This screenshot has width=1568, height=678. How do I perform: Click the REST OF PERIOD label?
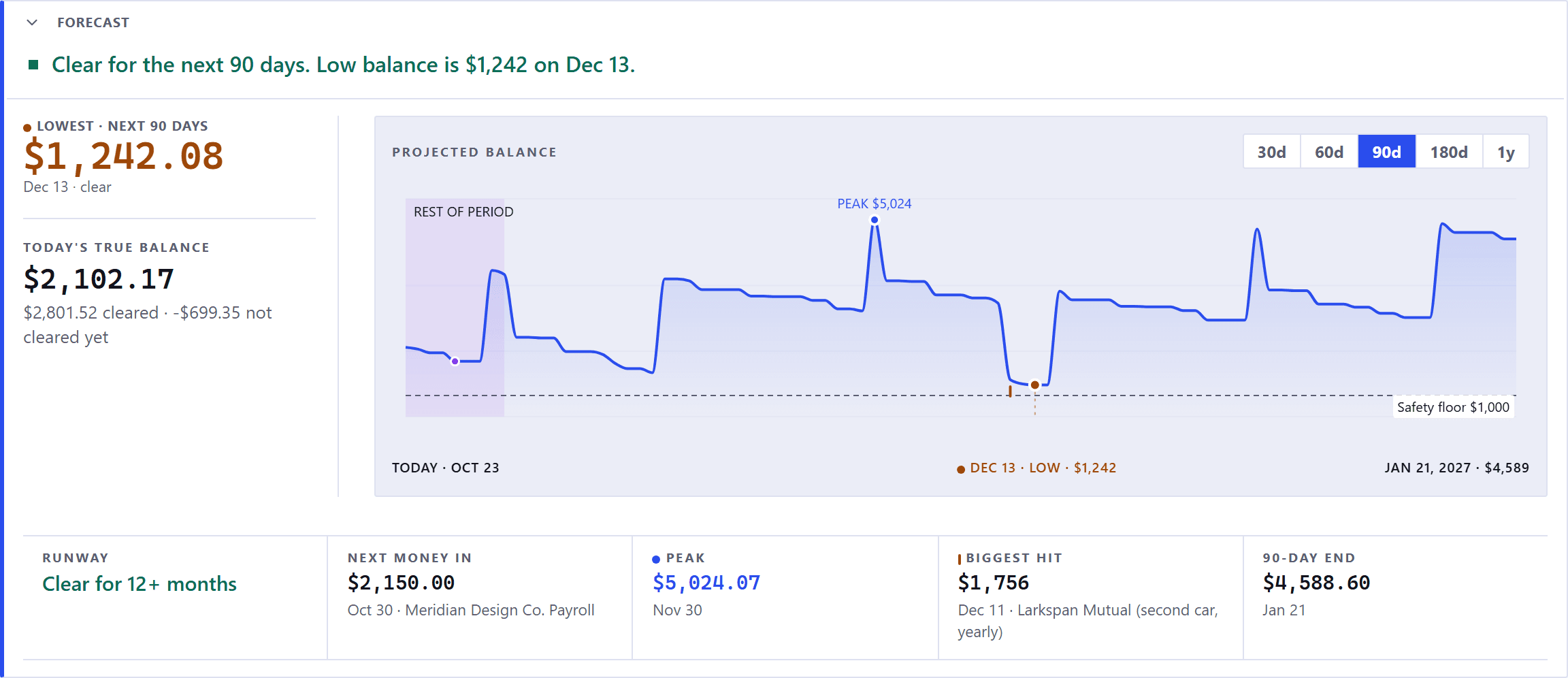click(x=463, y=212)
